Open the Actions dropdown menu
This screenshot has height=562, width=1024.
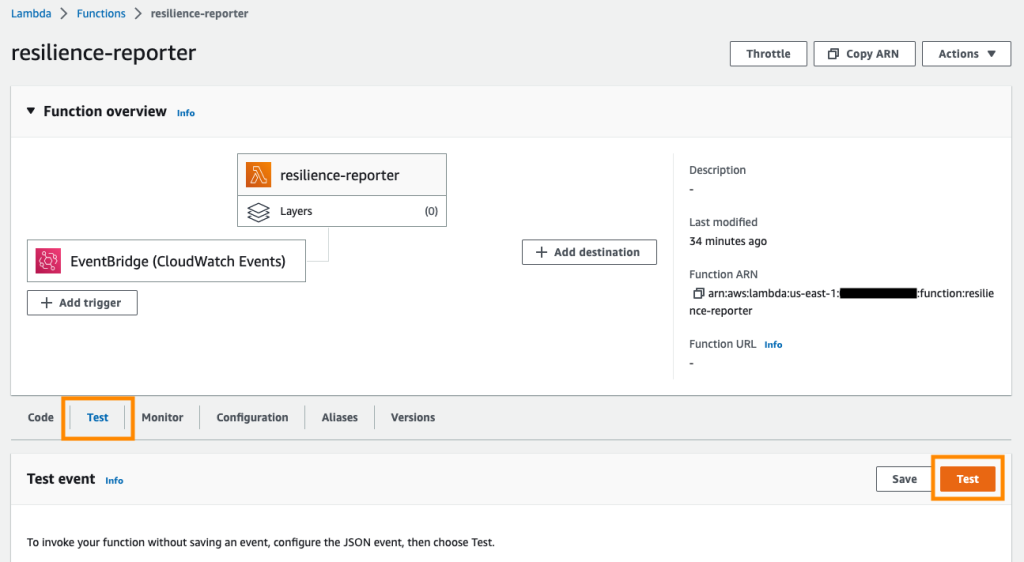966,54
